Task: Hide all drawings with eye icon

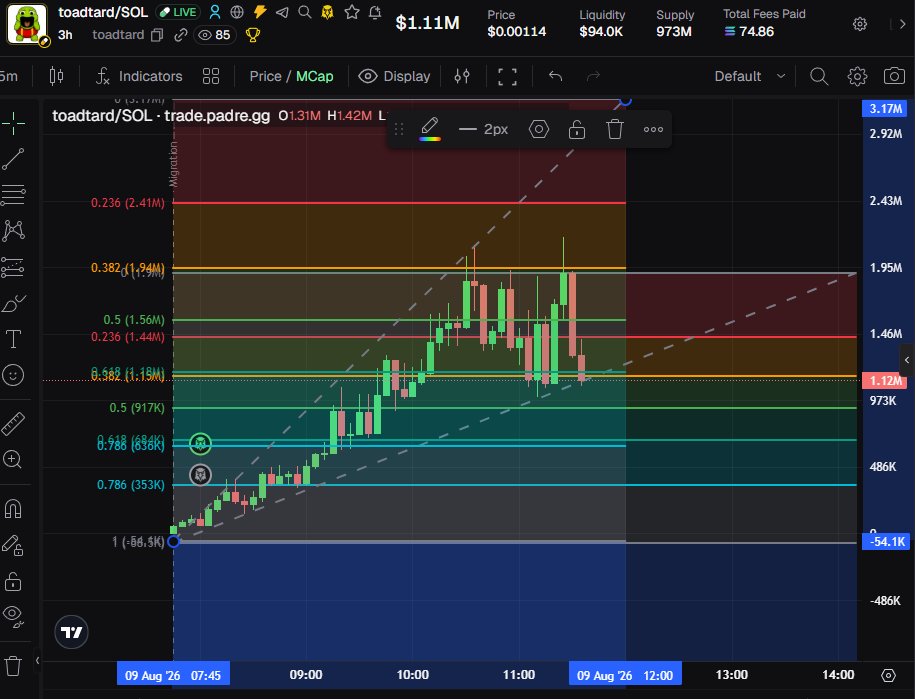Action: [x=13, y=615]
